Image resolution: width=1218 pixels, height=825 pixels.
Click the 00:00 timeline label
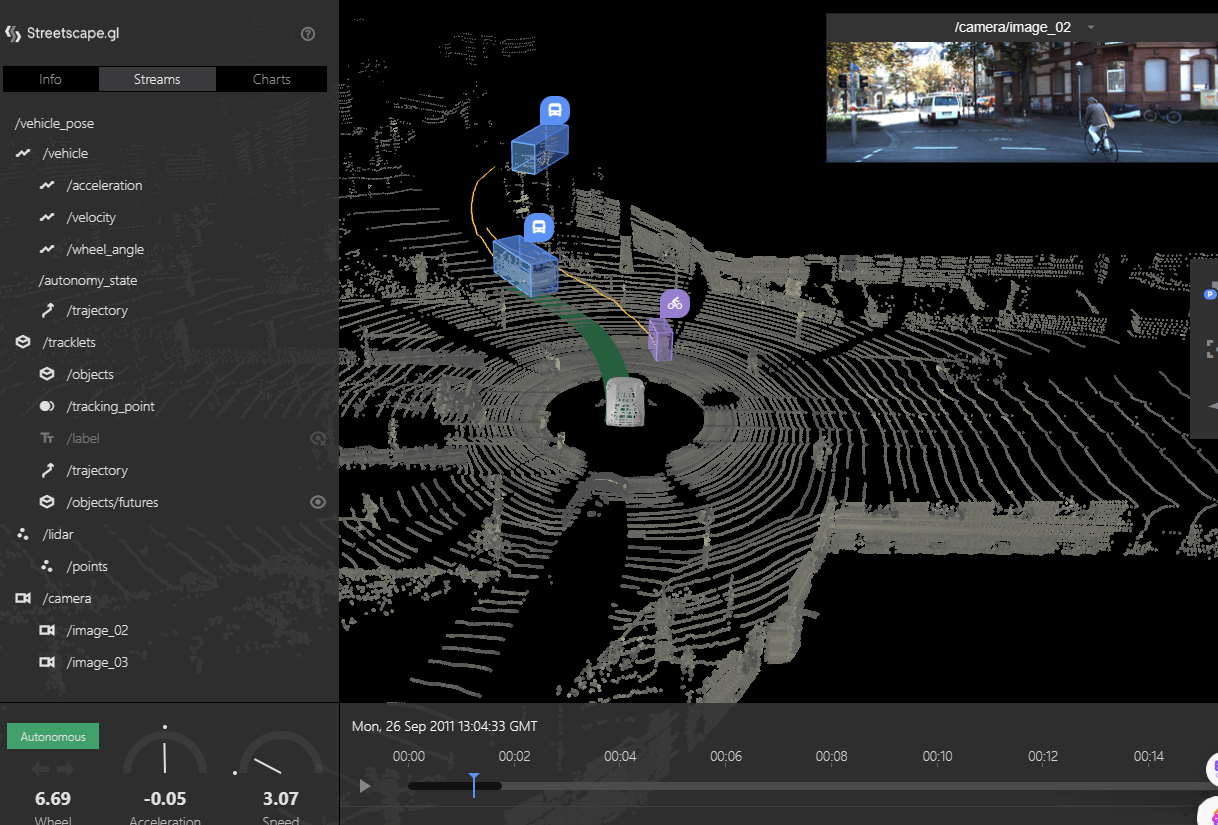click(x=409, y=757)
